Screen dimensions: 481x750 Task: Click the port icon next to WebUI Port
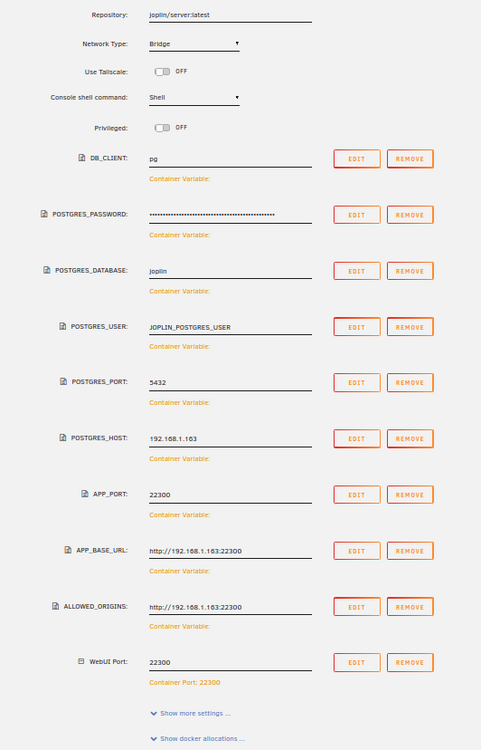(x=81, y=662)
